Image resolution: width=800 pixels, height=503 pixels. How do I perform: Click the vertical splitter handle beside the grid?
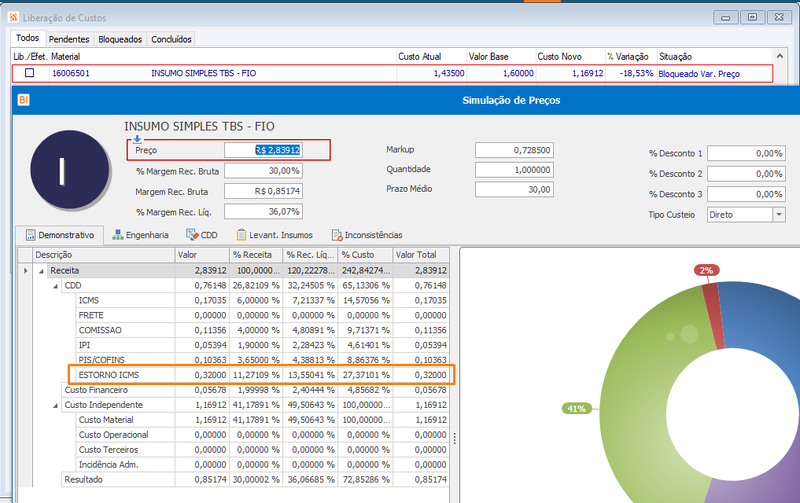point(454,438)
